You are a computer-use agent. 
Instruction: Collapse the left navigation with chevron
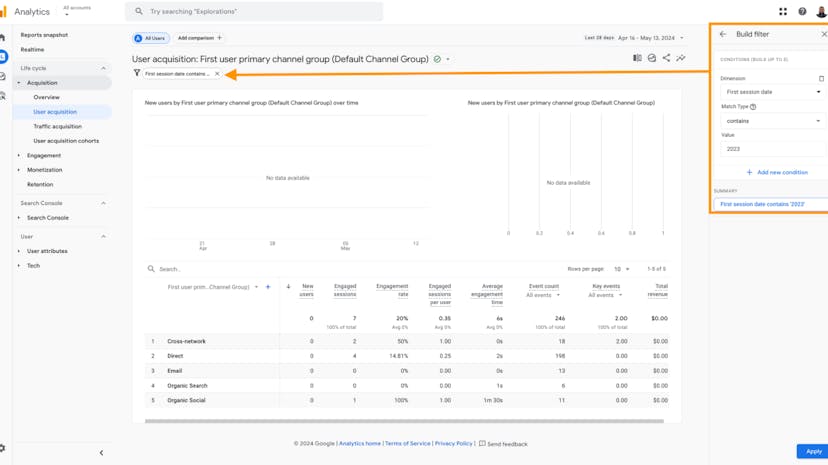coord(101,453)
